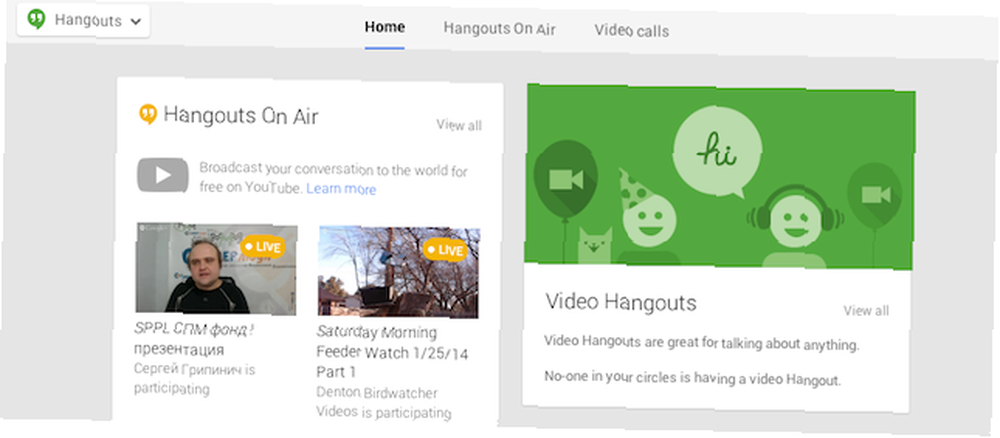Click 'Broadcast your conversation to the world' text

(334, 180)
